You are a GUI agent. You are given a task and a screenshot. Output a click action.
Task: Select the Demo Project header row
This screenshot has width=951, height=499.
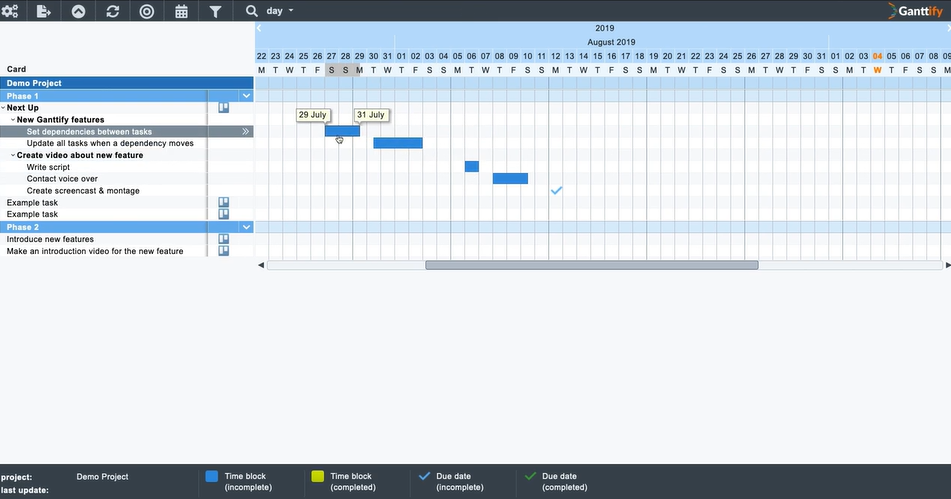click(x=127, y=83)
